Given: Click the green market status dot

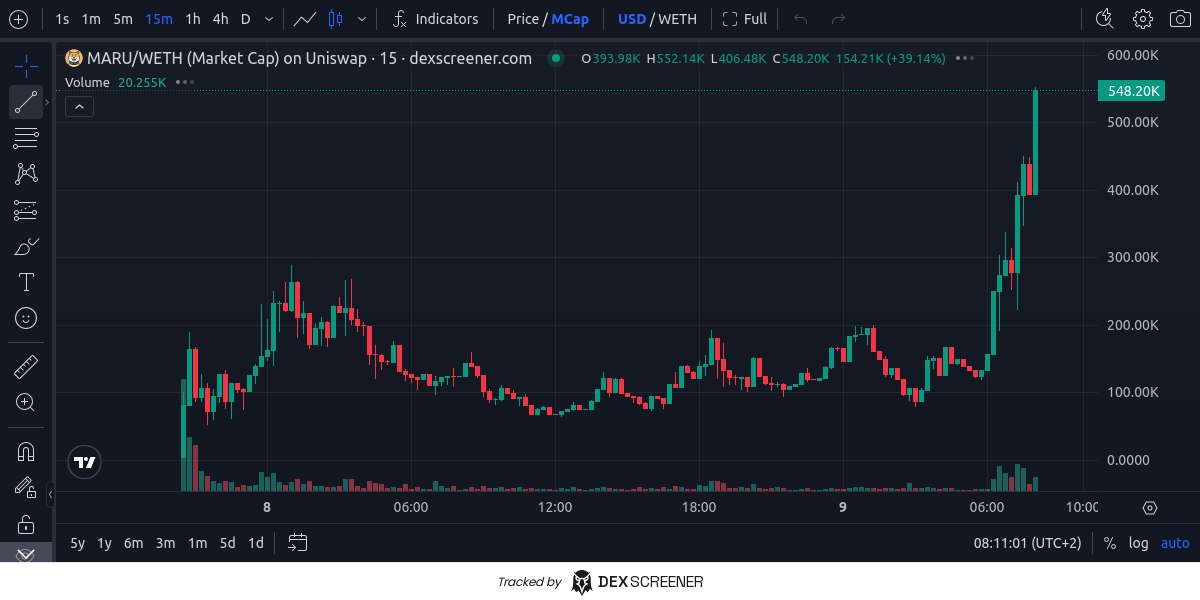Looking at the screenshot, I should click(x=556, y=58).
